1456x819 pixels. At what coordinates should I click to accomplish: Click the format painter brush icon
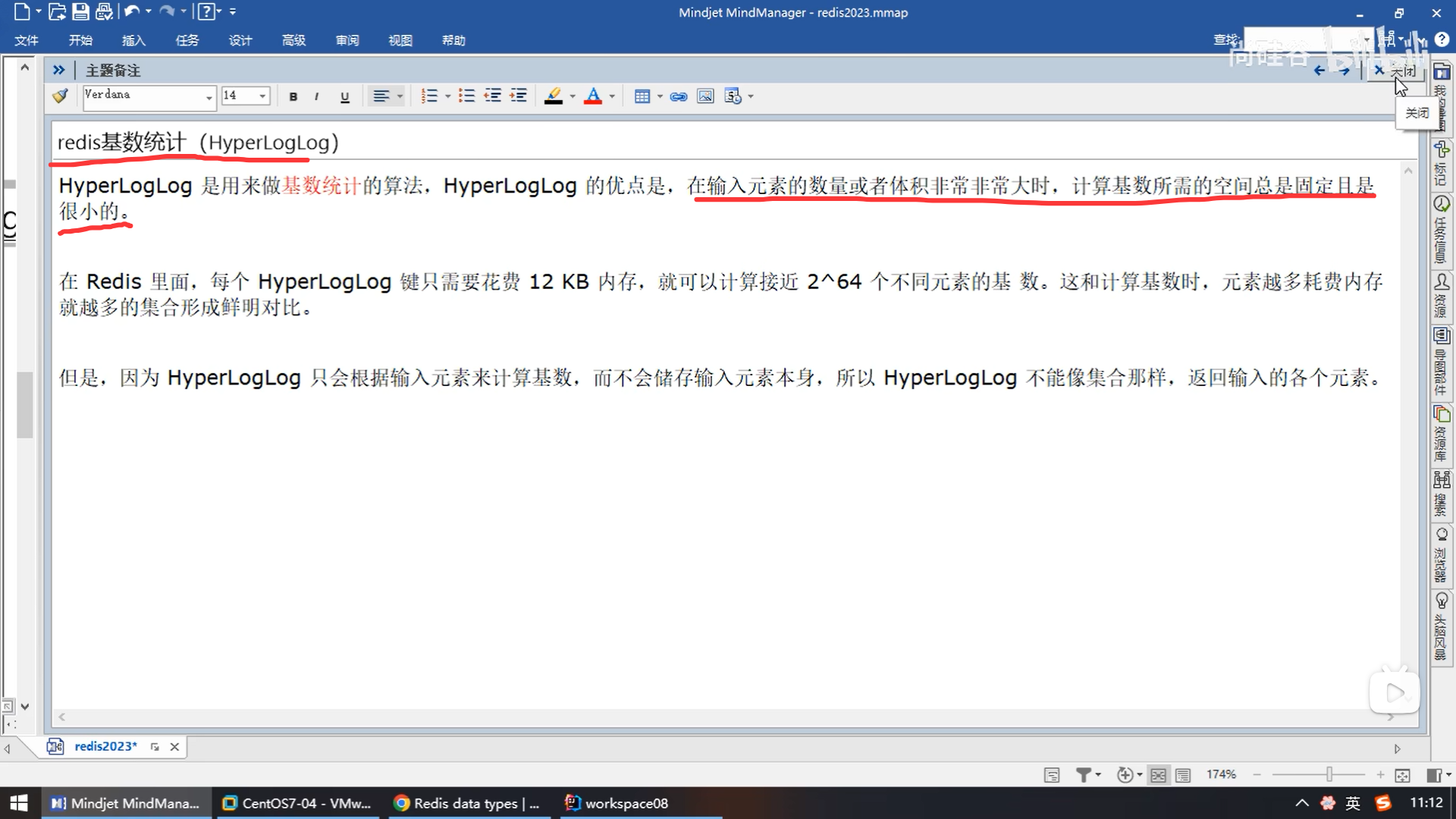60,96
